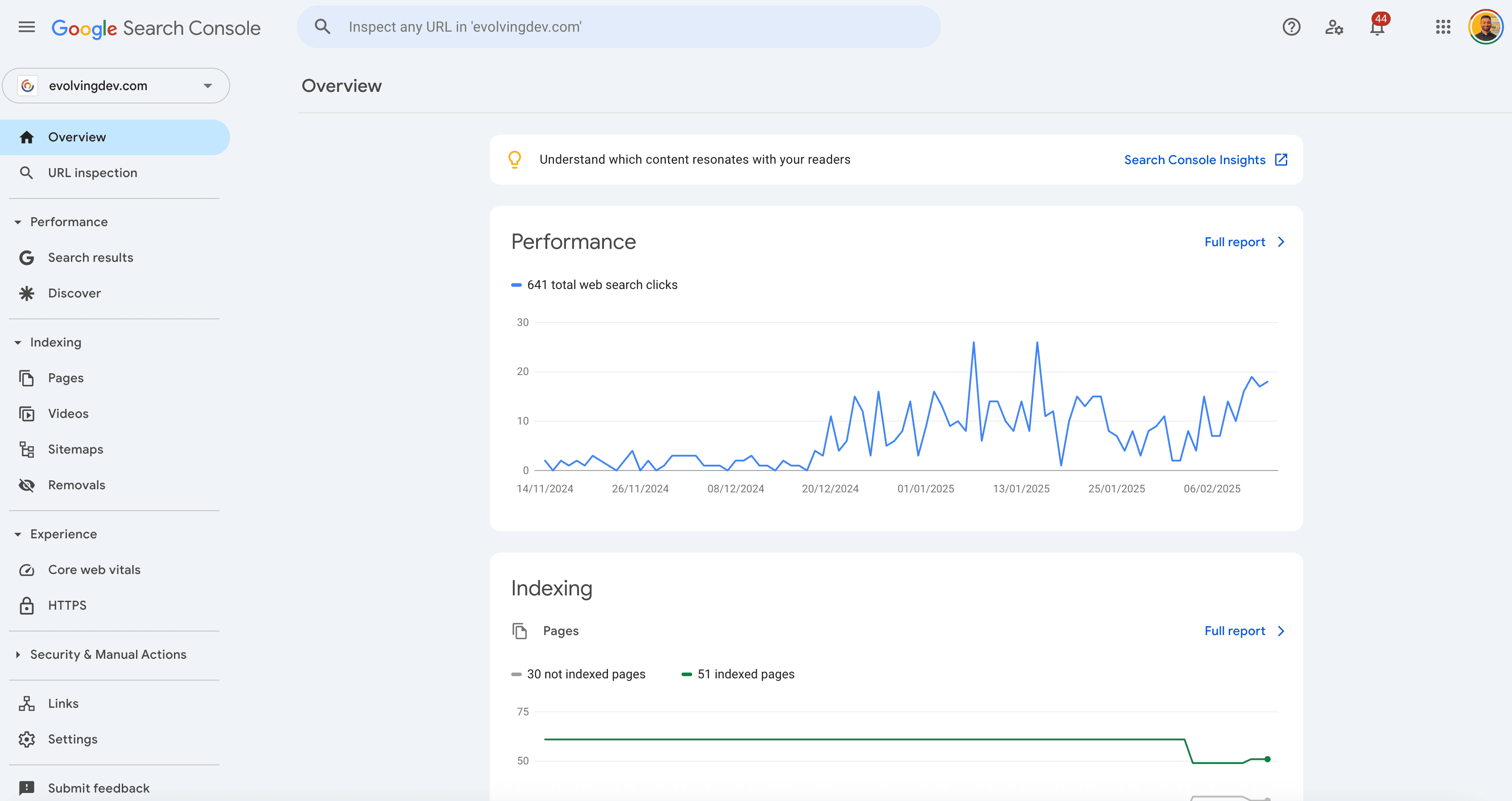Click the Removals crossed-eye icon

tap(26, 485)
